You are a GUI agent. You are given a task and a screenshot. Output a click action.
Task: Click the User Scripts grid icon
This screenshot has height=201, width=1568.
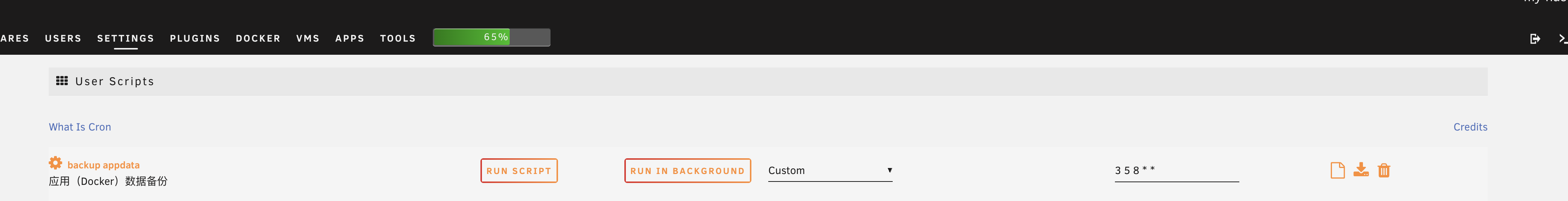pos(62,81)
